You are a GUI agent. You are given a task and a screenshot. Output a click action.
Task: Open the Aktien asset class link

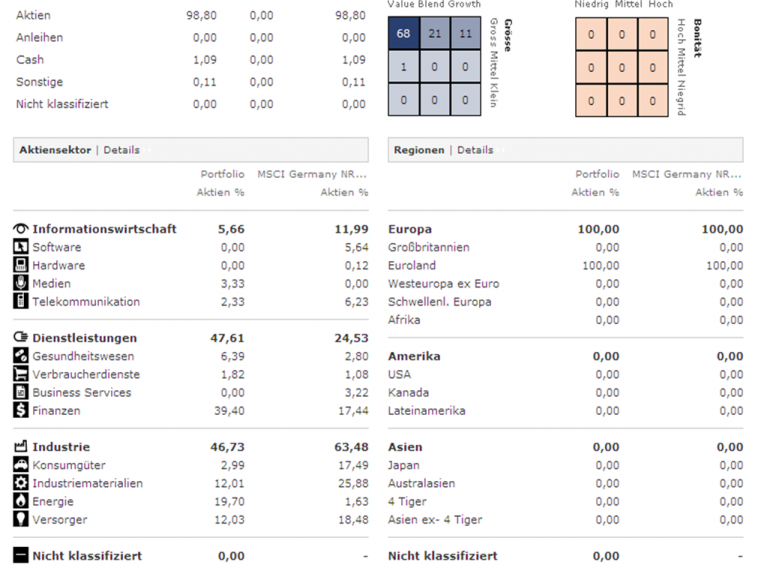33,15
